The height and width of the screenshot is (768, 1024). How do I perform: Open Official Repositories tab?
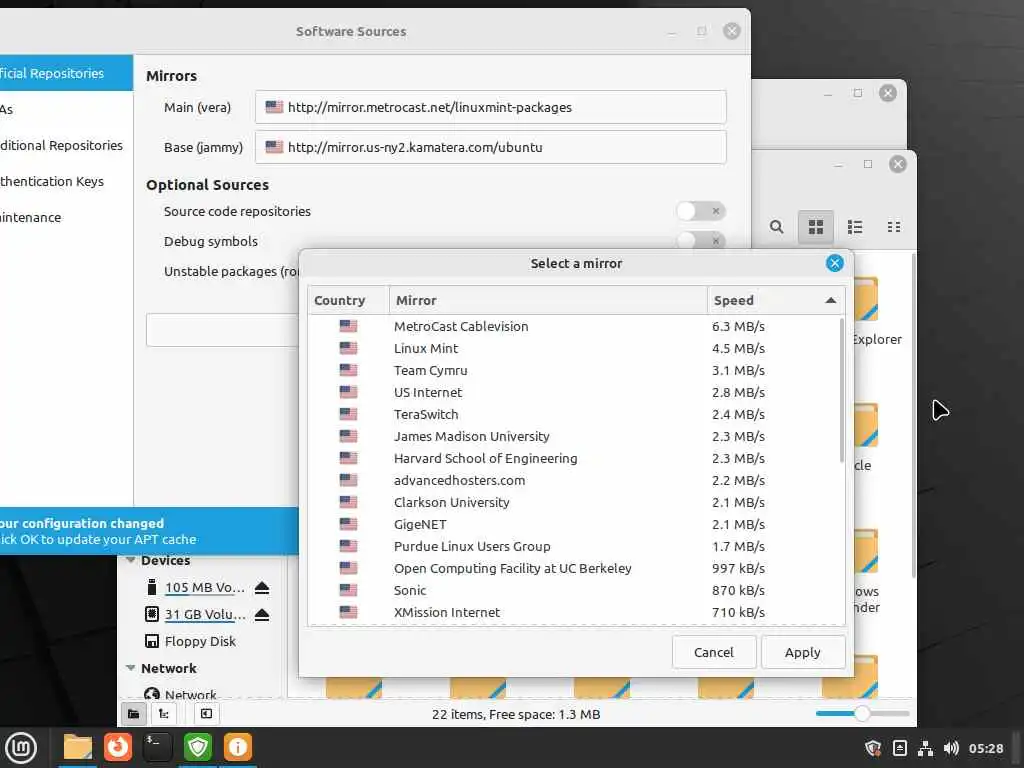pos(66,73)
